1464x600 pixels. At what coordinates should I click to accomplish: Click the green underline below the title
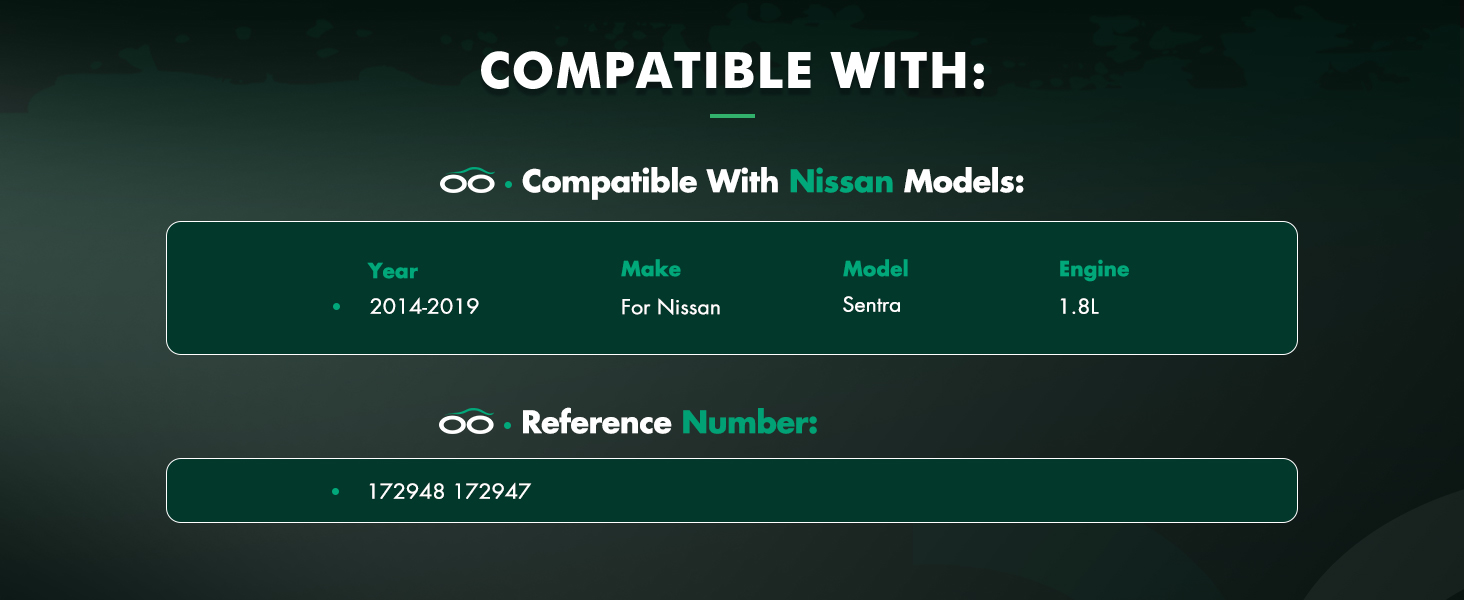(x=732, y=116)
